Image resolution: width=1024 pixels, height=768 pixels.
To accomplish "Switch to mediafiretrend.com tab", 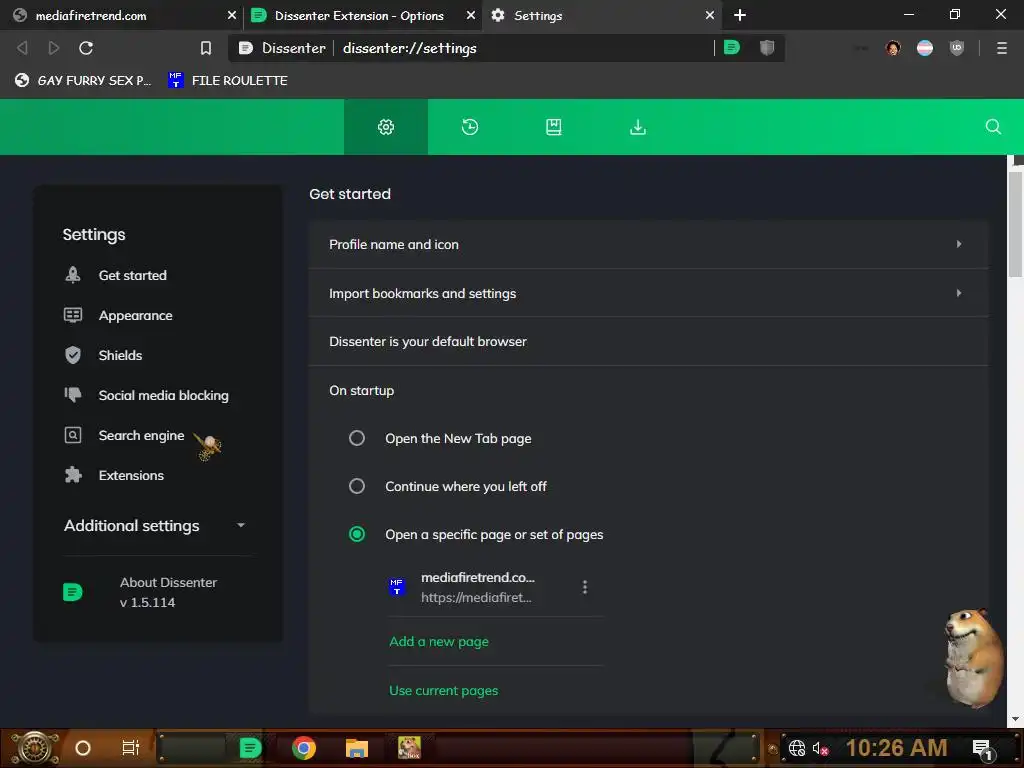I will (x=121, y=15).
